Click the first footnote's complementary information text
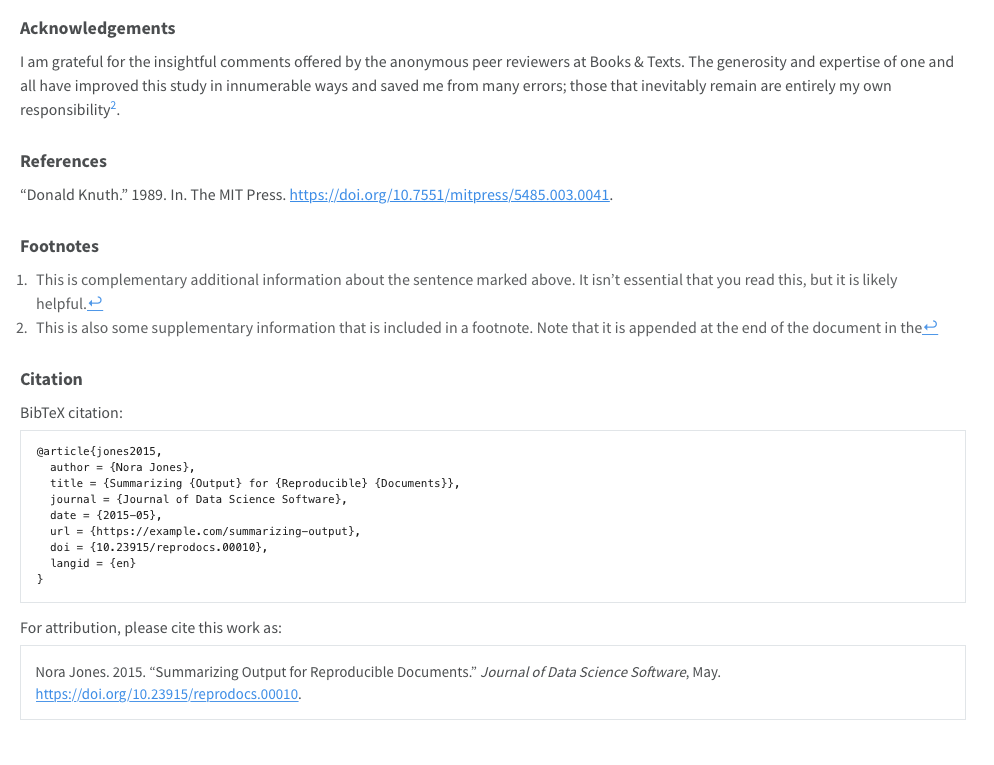 (466, 280)
